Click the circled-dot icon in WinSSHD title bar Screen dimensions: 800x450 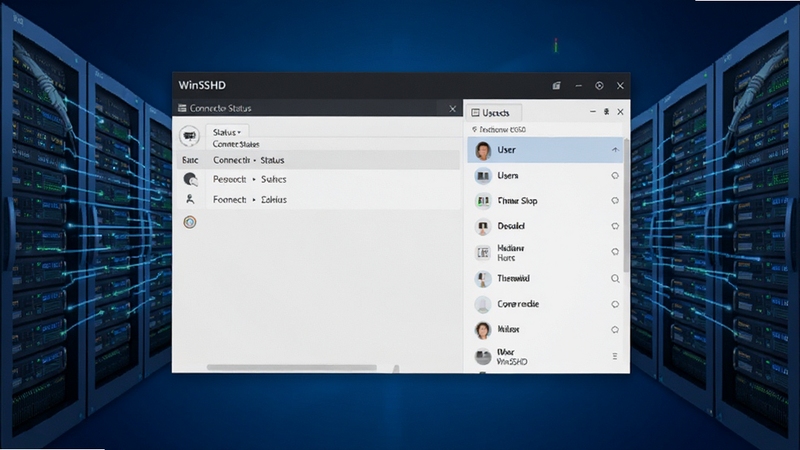[x=599, y=86]
